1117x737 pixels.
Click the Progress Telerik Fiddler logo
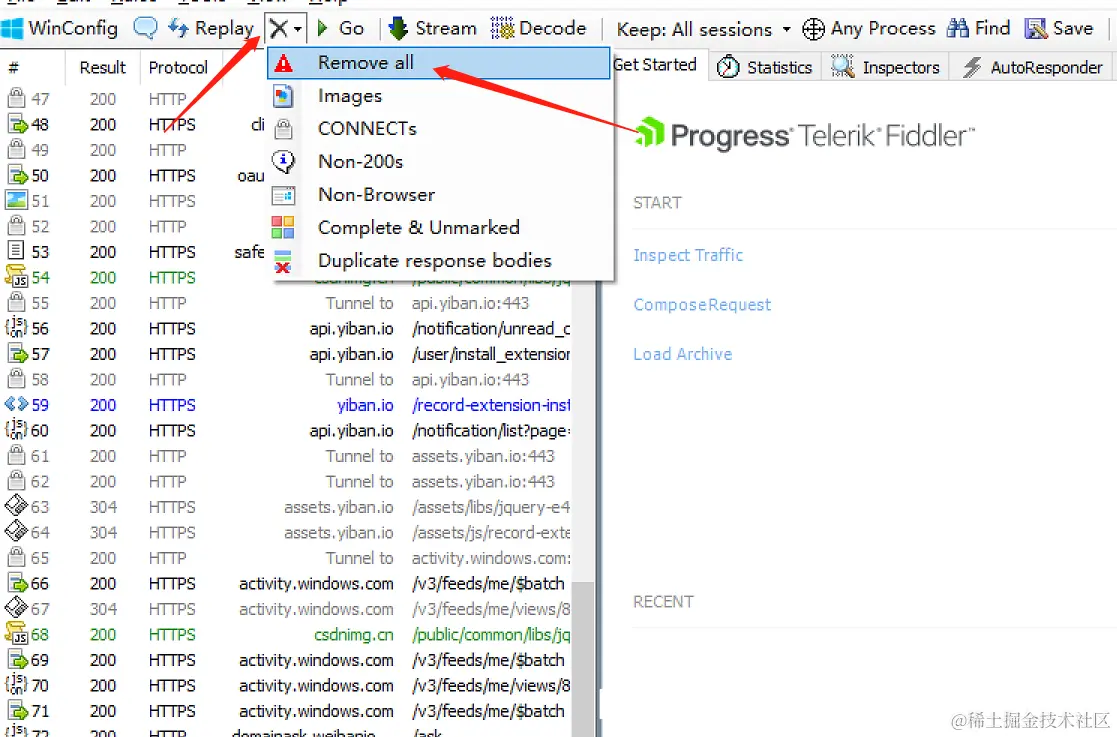[804, 135]
